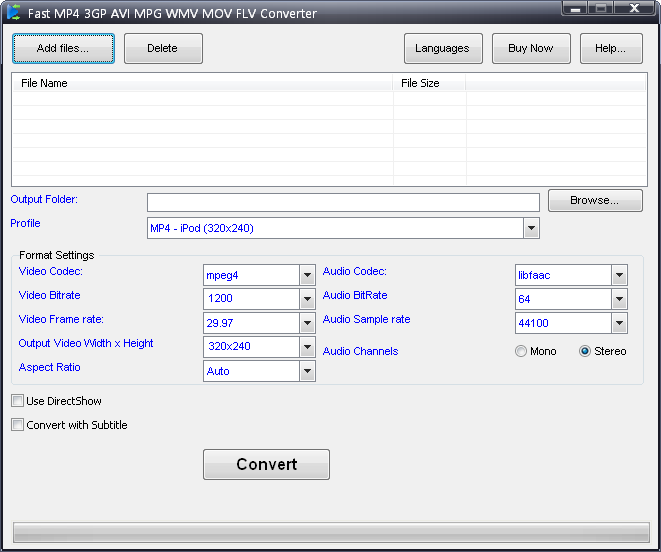Click the File Name column header
Image resolution: width=661 pixels, height=552 pixels.
203,83
